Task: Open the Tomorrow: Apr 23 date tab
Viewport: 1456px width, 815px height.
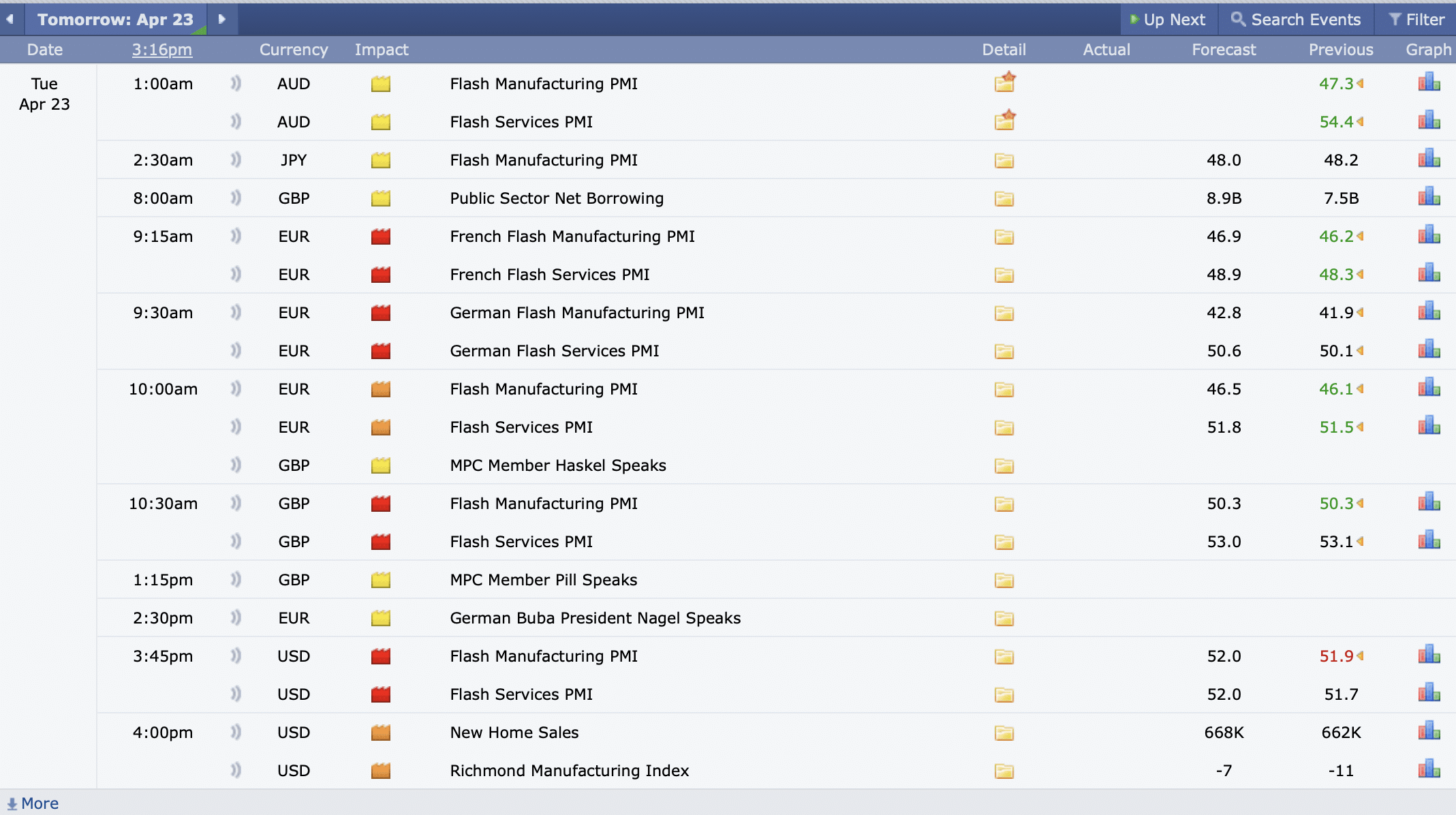Action: 115,19
